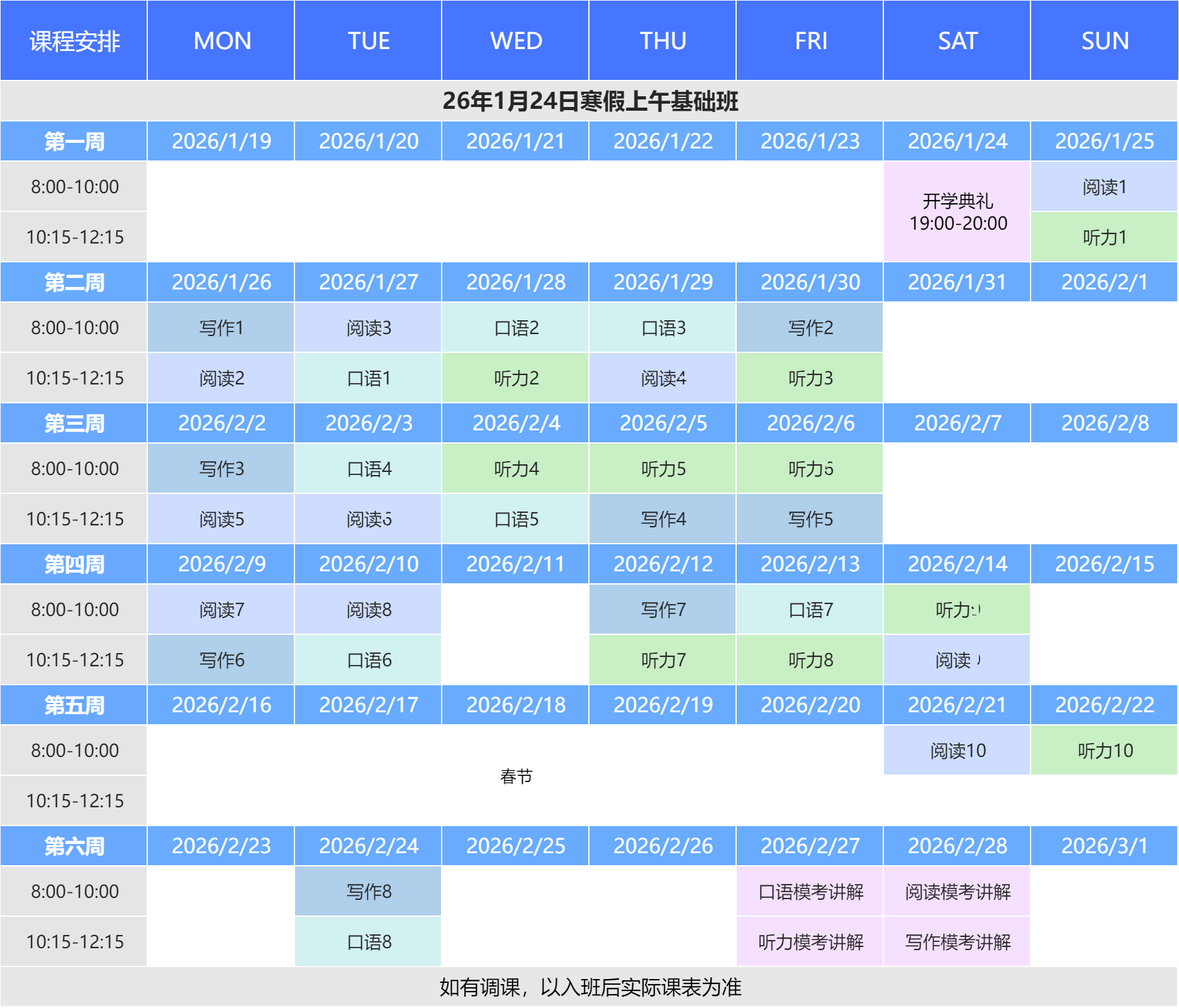Click the 春节 holiday label
Screen dimensions: 1179x1008
point(515,776)
